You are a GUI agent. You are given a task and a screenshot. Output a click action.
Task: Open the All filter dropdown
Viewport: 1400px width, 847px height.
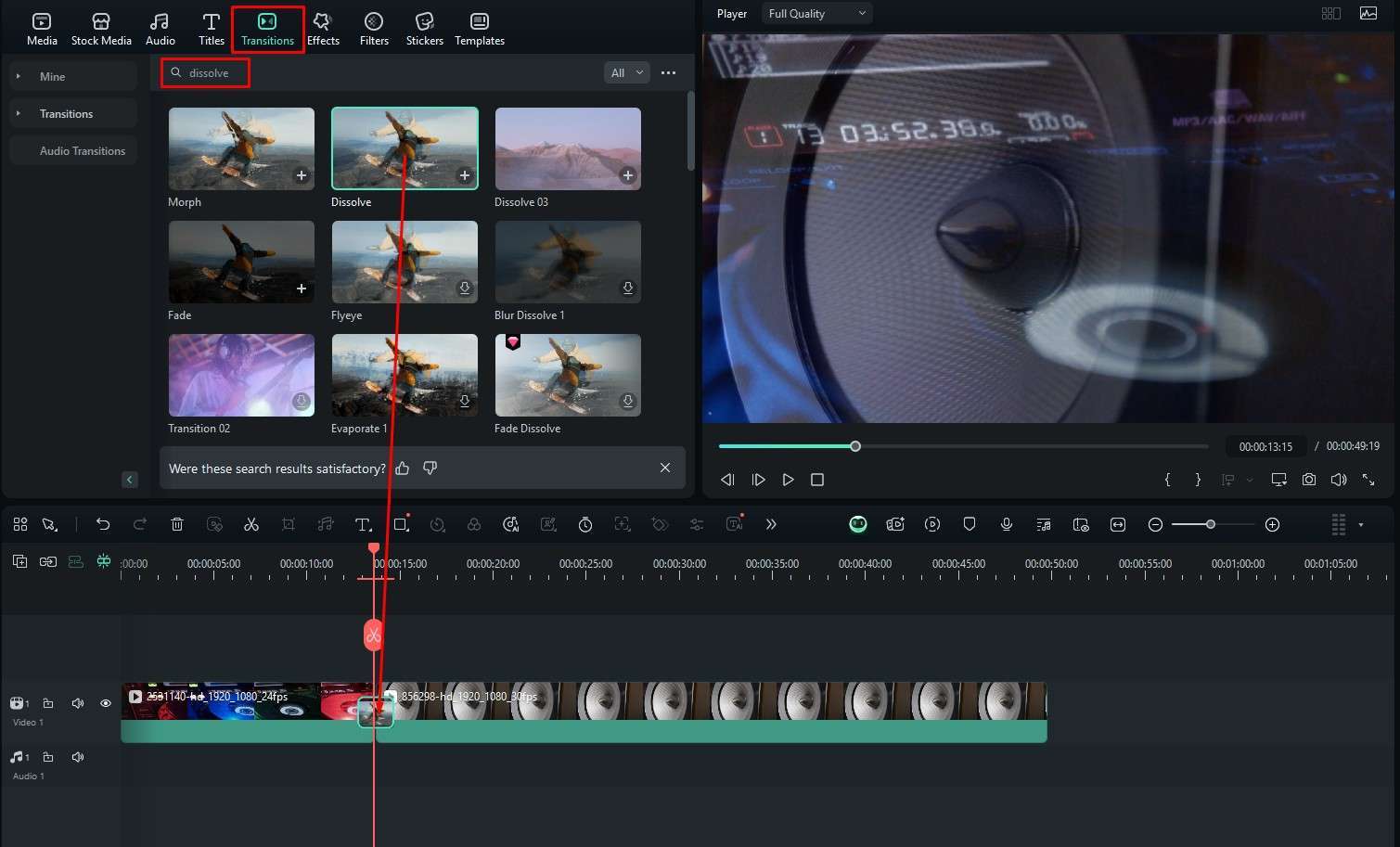(x=626, y=72)
